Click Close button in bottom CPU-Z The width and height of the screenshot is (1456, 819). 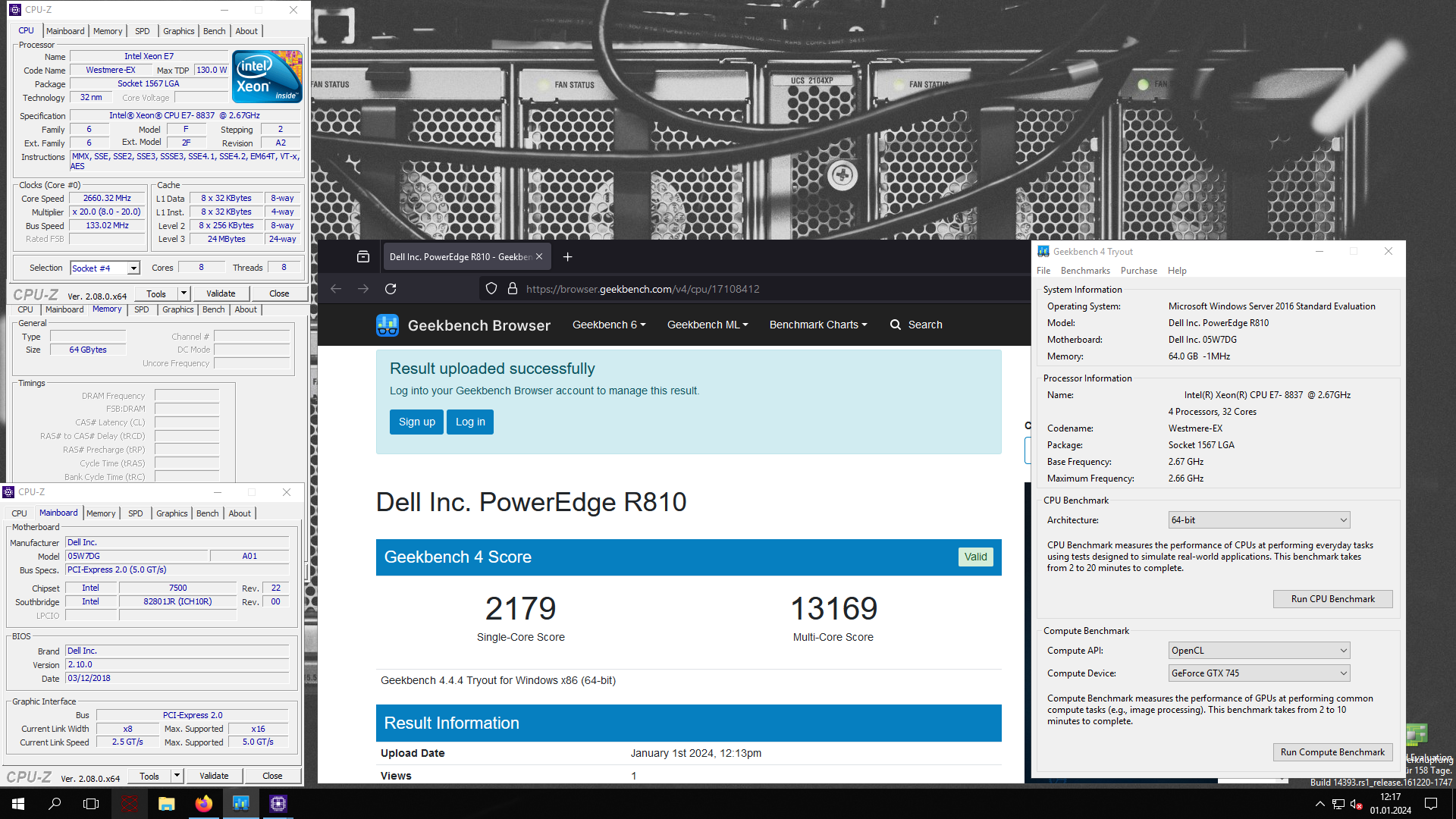tap(272, 776)
